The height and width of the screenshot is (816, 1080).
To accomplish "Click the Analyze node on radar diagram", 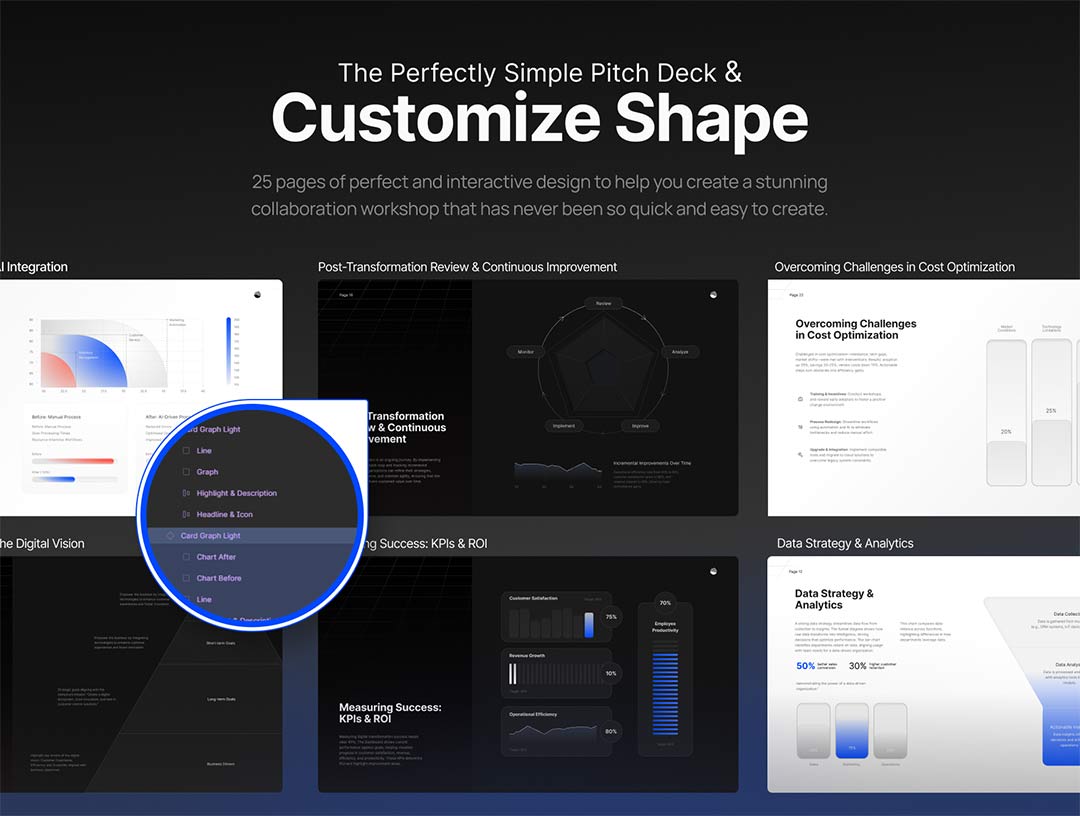I will coord(679,352).
